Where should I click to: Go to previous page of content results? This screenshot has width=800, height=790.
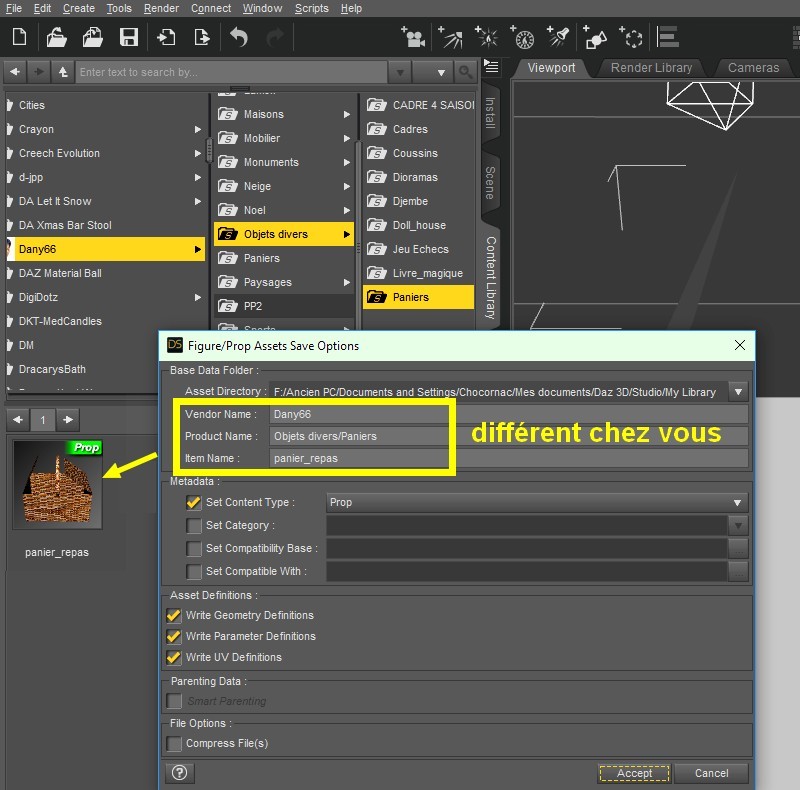pos(18,420)
